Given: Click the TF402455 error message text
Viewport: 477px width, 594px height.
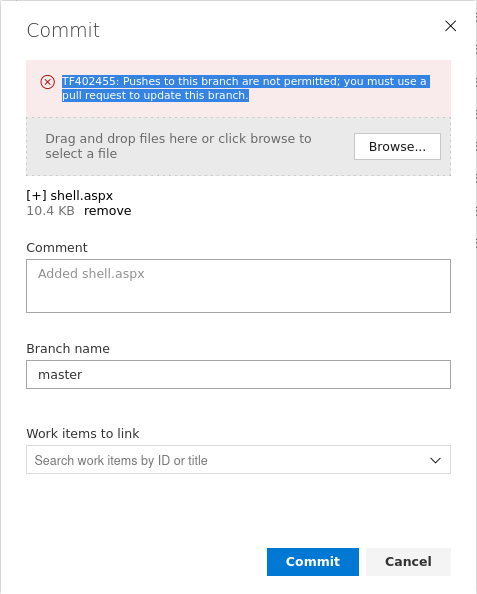Looking at the screenshot, I should click(x=246, y=88).
